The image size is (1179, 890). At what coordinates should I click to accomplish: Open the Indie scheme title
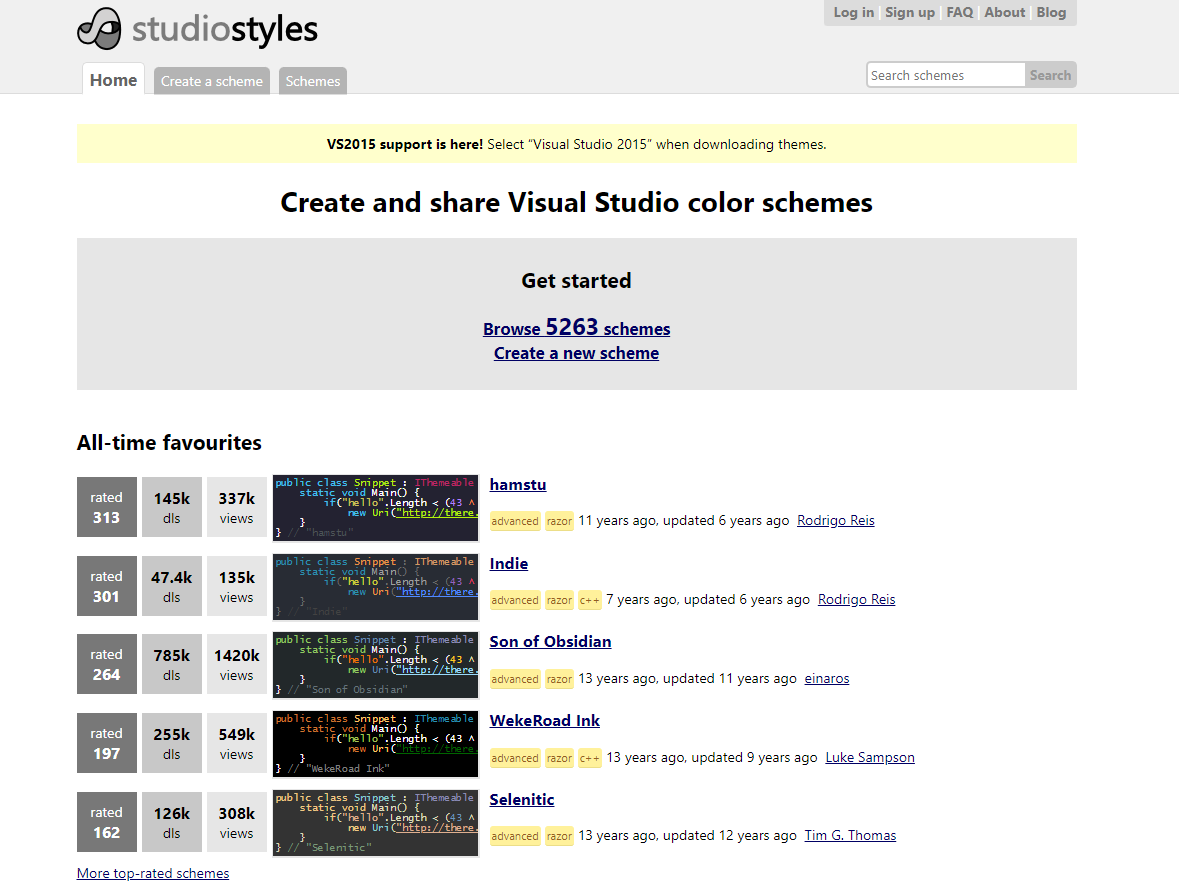[x=509, y=564]
